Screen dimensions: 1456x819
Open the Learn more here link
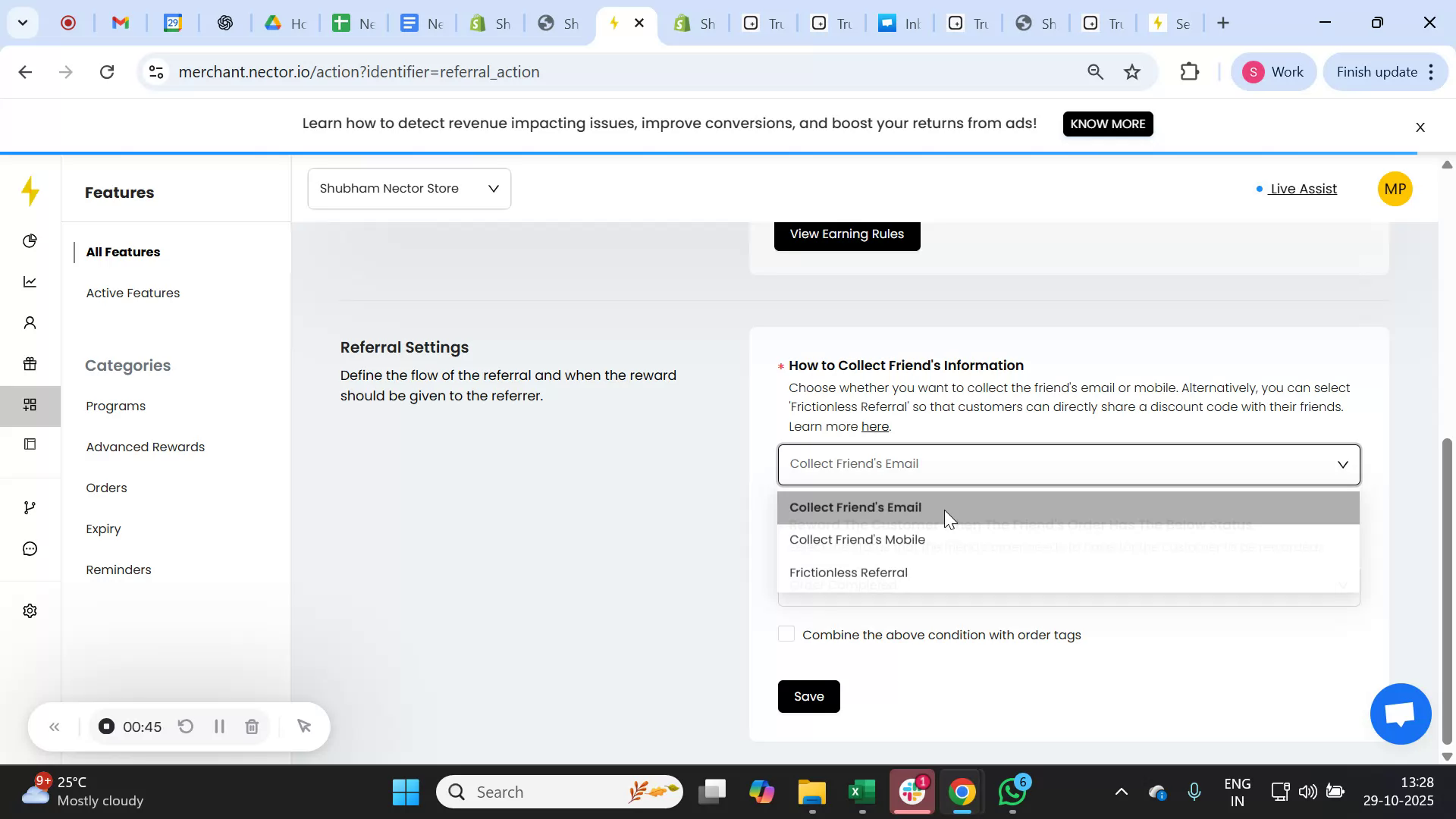tap(874, 426)
